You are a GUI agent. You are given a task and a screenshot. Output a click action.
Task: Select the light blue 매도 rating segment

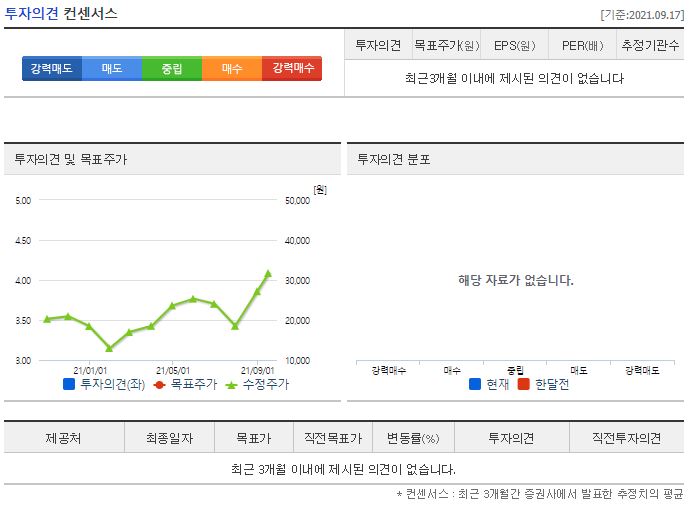coord(112,68)
